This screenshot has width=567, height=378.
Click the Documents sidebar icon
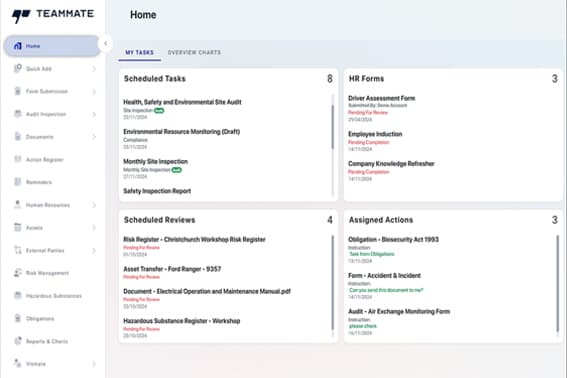[x=17, y=136]
